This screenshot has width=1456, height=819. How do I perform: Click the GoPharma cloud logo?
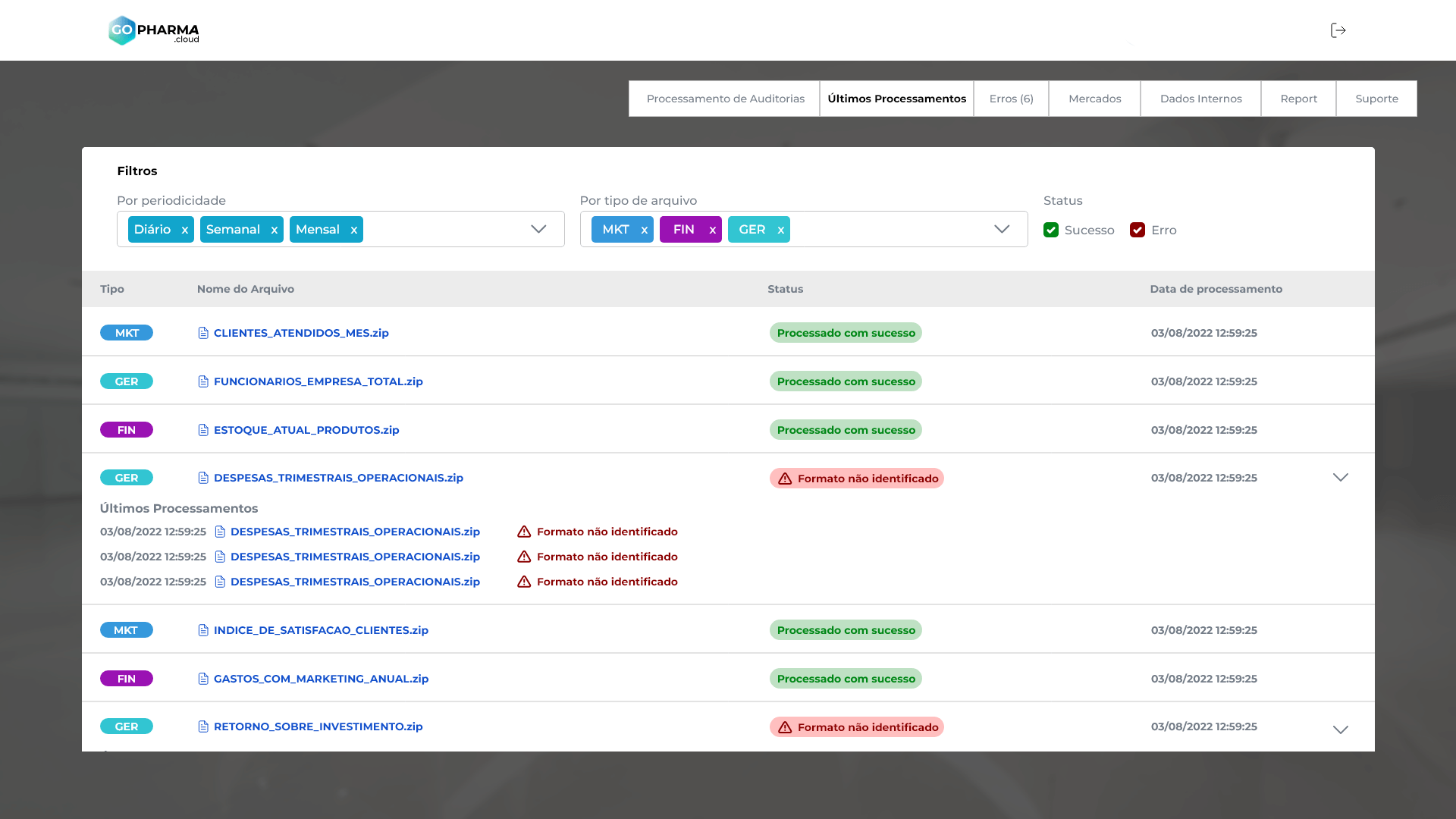153,30
